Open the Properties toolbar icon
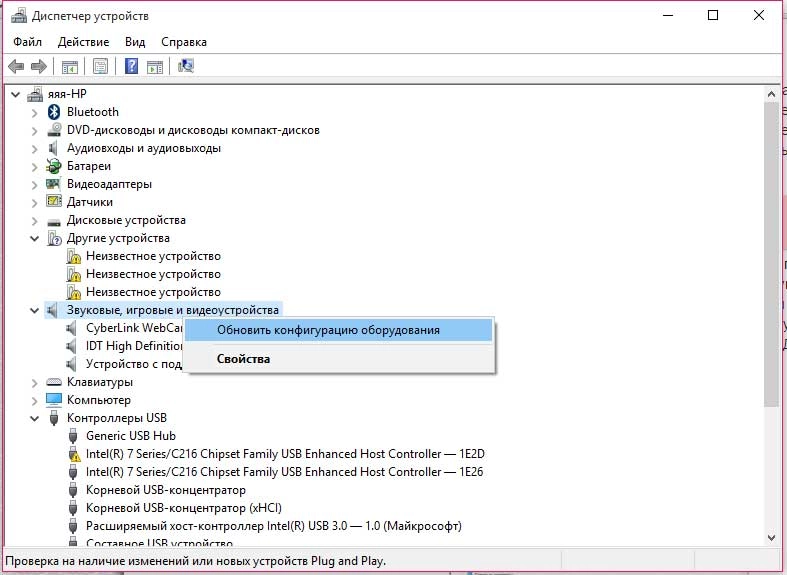Screen dimensions: 787x575 point(100,66)
